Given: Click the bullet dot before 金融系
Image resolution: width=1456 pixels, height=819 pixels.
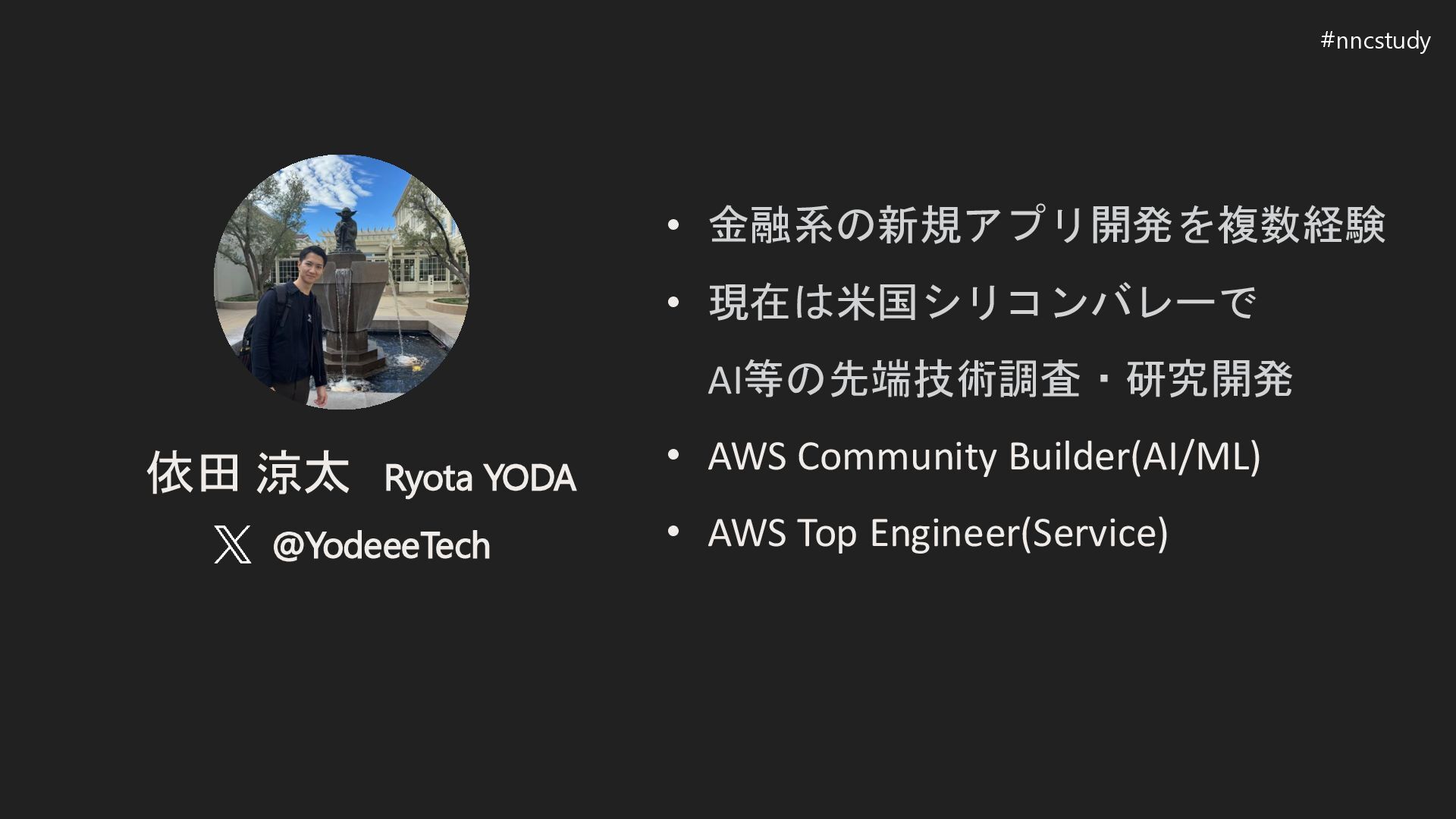Looking at the screenshot, I should click(673, 225).
